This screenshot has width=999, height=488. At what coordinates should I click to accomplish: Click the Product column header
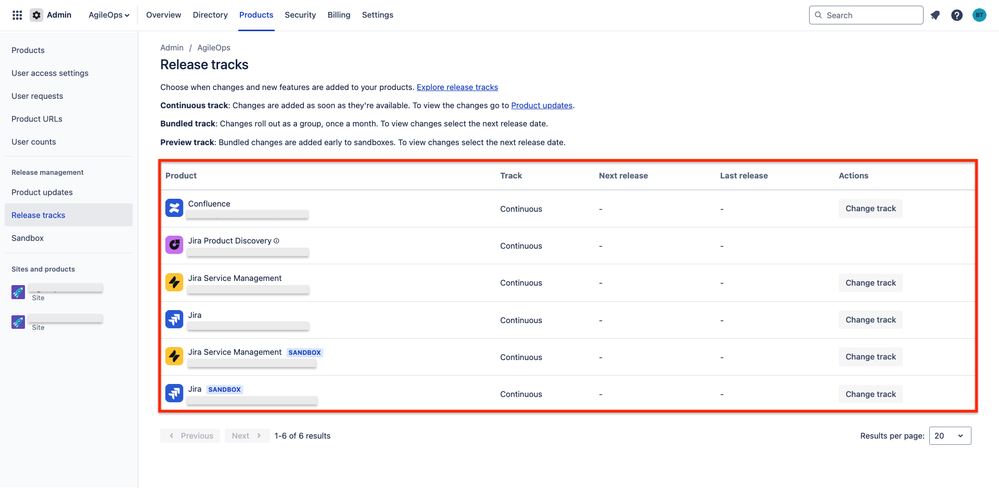coord(181,176)
